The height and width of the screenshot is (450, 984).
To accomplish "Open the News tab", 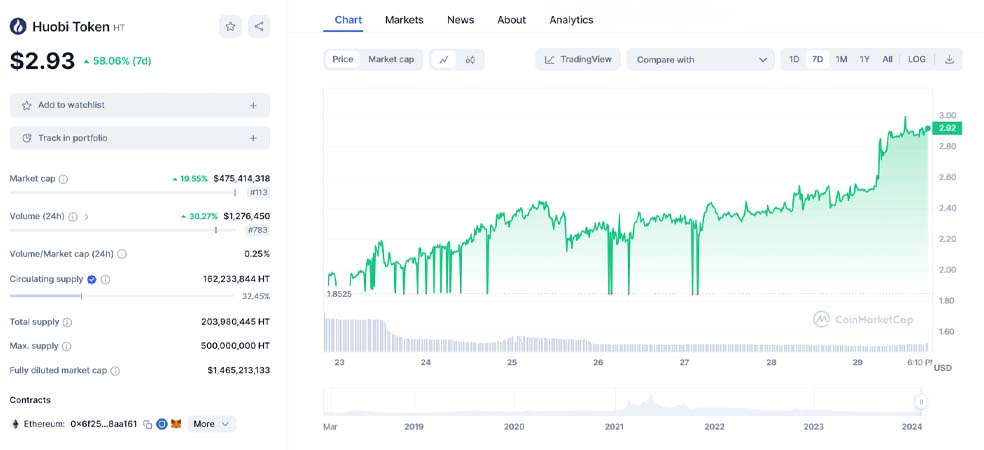I will coord(461,20).
